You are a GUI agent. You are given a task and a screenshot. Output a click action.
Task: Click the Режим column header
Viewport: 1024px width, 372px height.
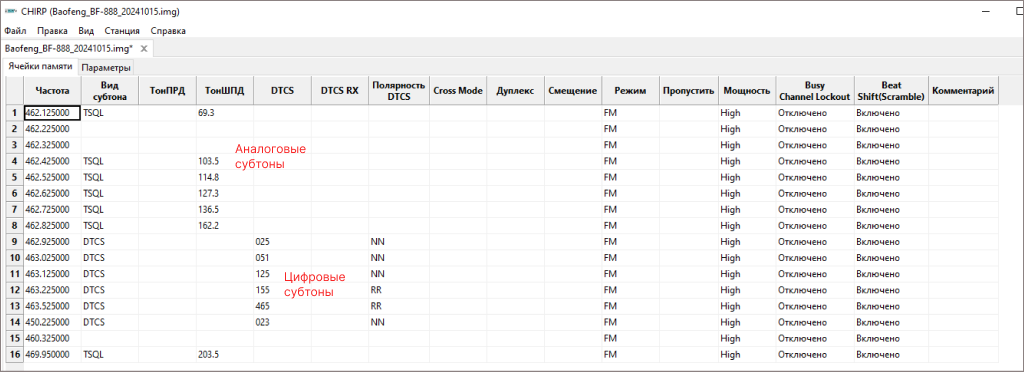pyautogui.click(x=631, y=91)
